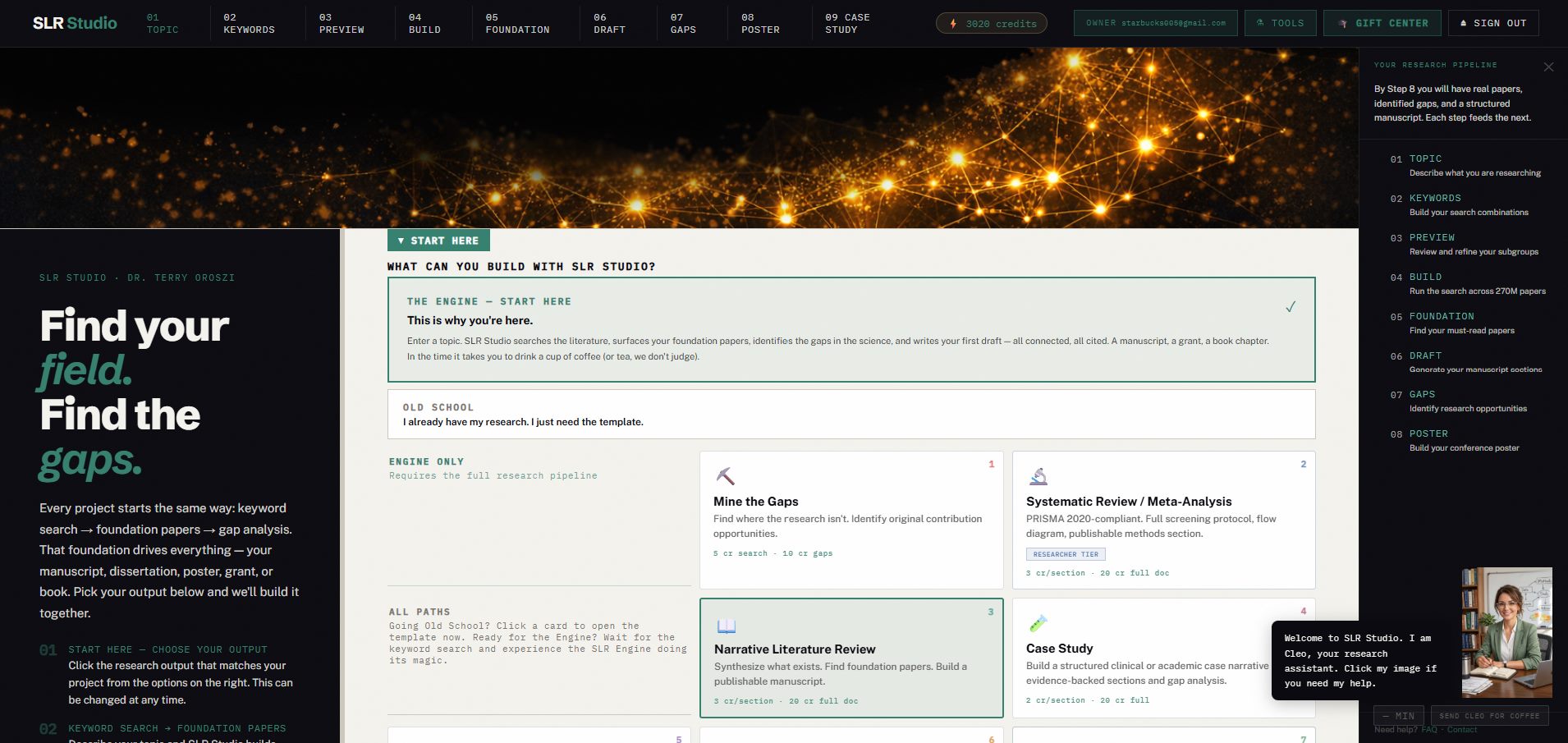1568x743 pixels.
Task: Go to step 04 Build tab
Action: 424,23
